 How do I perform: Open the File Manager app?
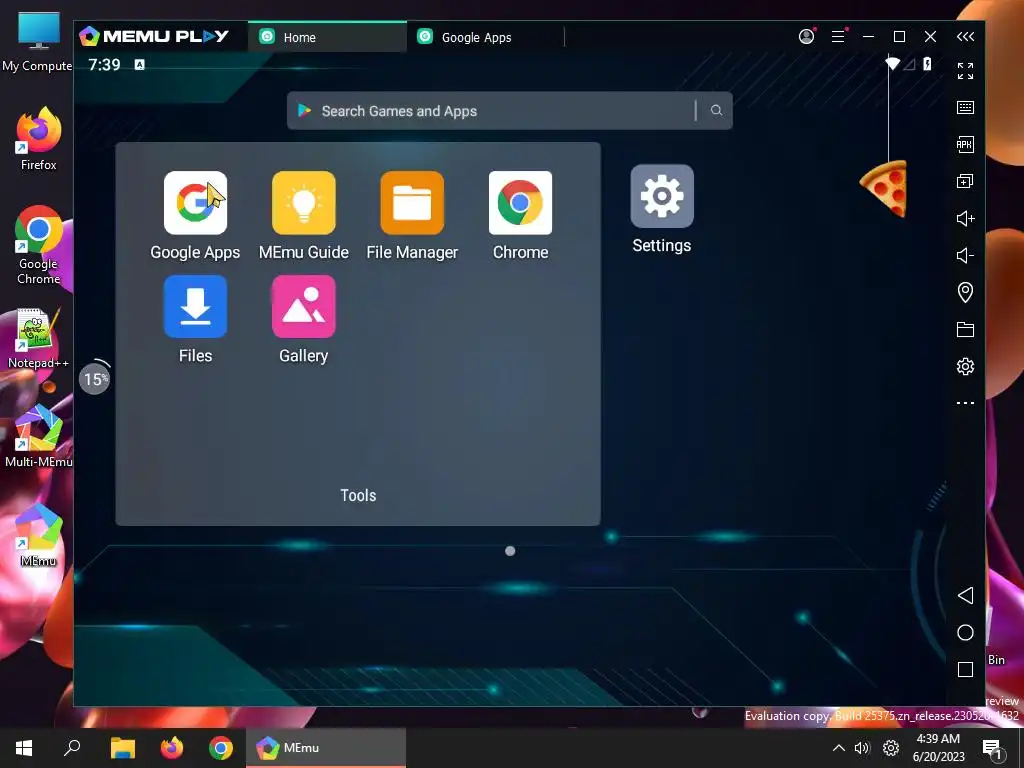(412, 202)
